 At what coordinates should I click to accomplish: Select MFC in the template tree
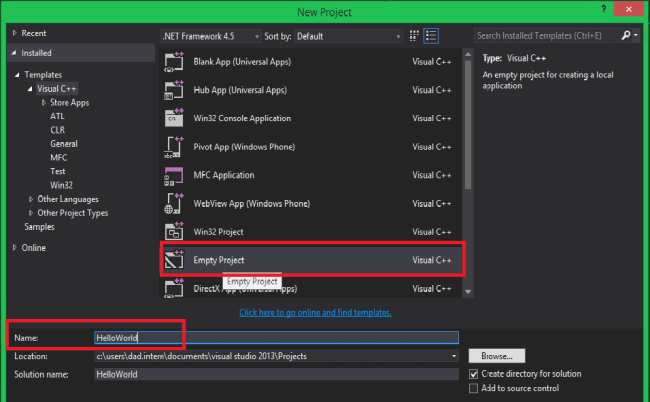(x=58, y=157)
